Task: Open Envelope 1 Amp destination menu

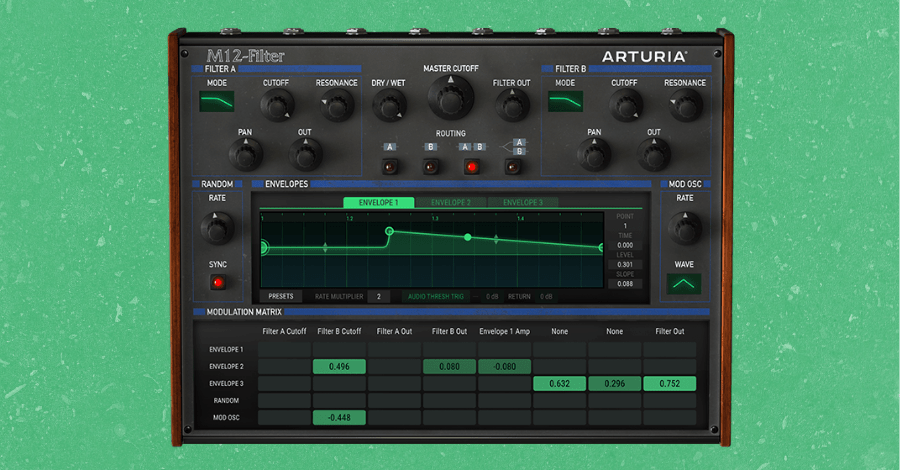Action: point(505,331)
